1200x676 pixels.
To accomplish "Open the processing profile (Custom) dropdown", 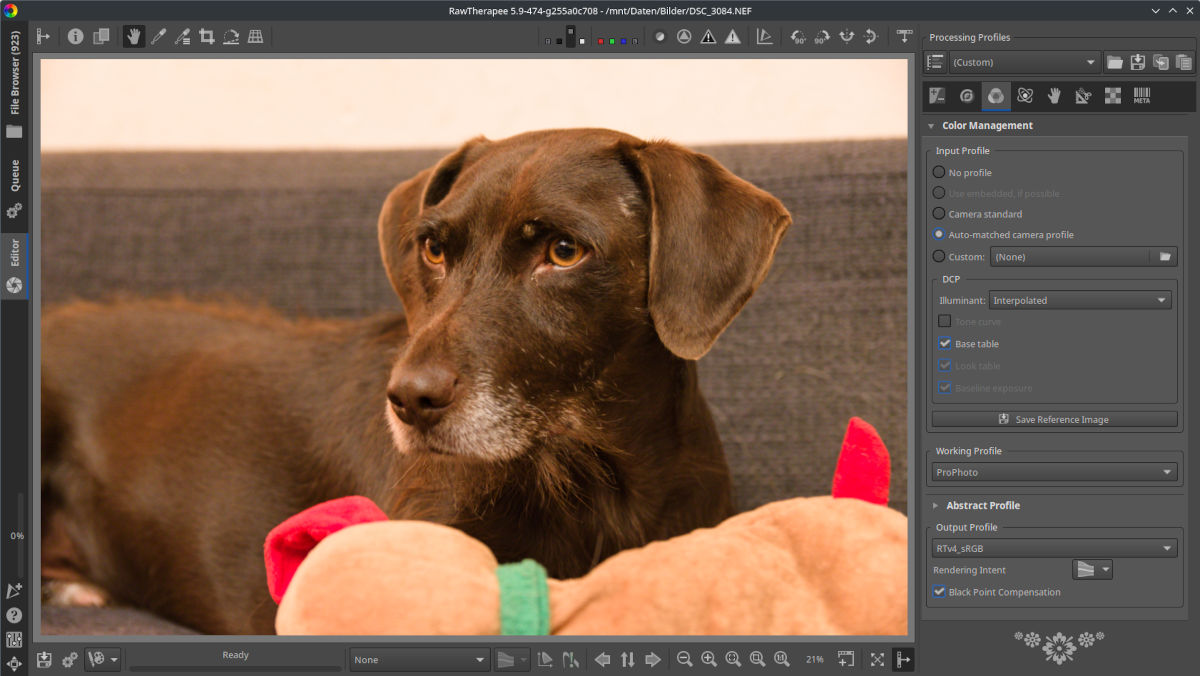I will pos(1024,62).
